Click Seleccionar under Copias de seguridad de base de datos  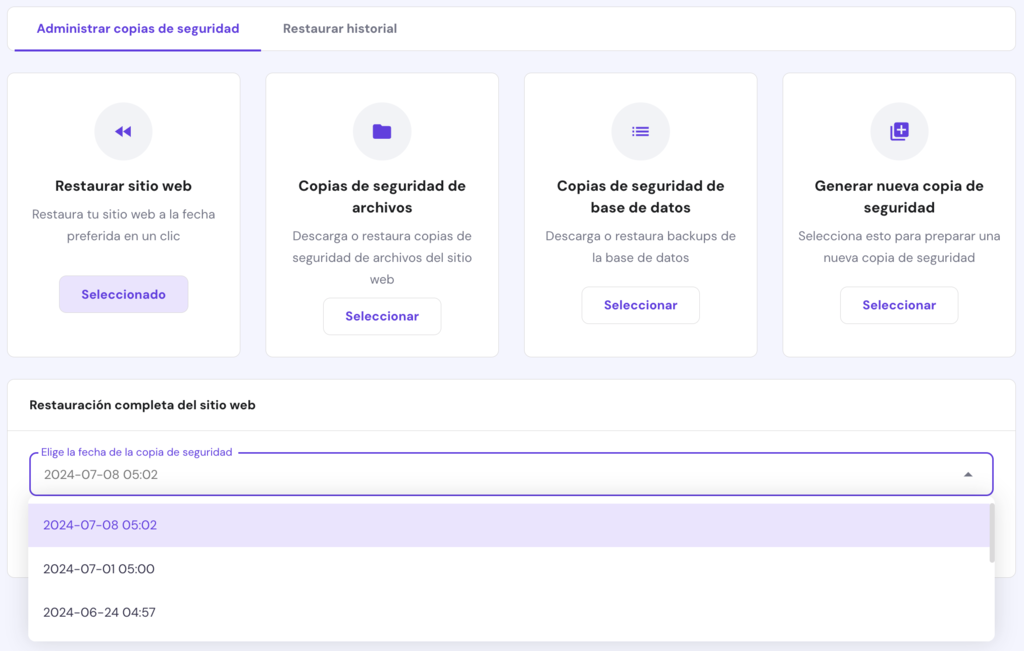640,305
